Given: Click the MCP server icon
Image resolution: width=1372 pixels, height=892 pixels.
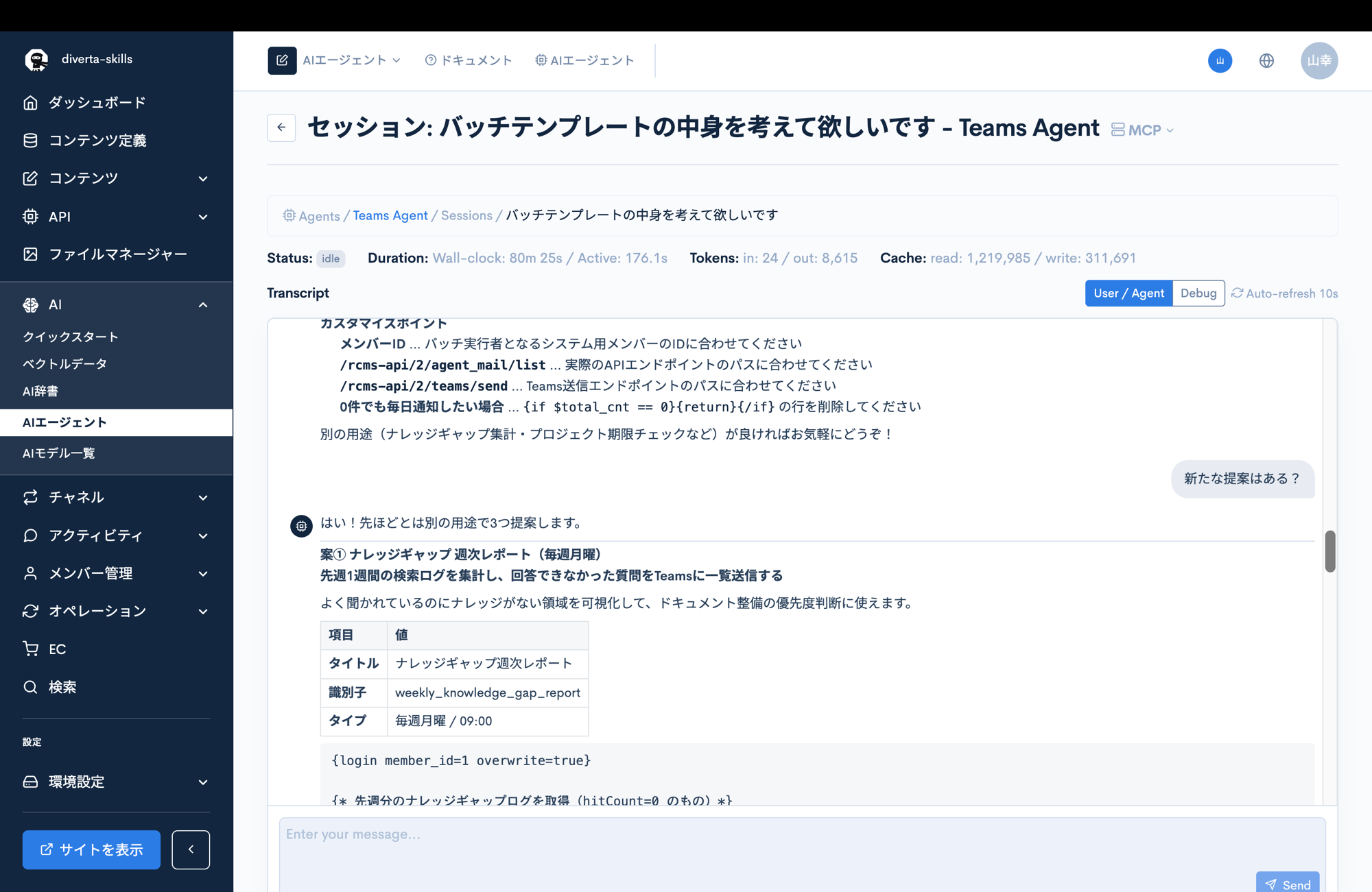Looking at the screenshot, I should tap(1117, 130).
